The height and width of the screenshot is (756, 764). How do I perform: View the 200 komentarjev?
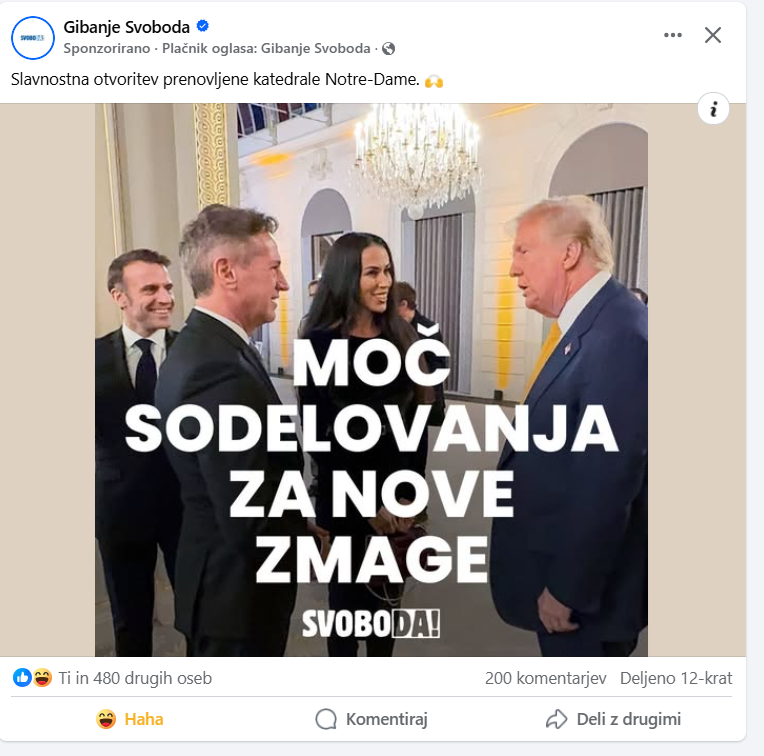546,678
